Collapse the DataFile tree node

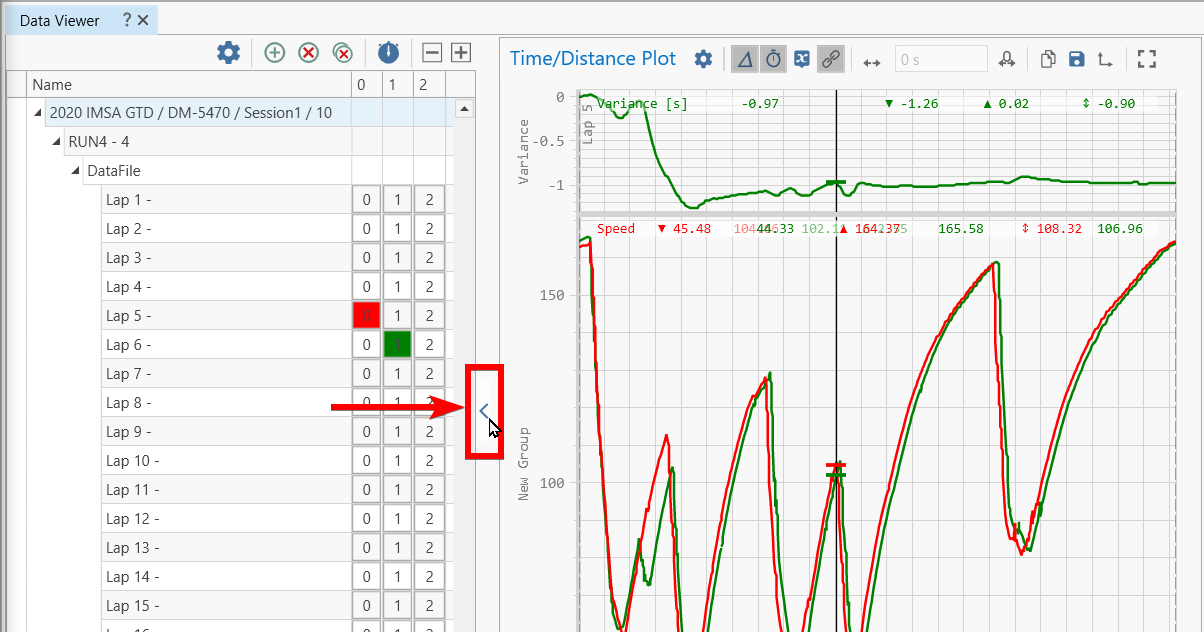coord(76,171)
